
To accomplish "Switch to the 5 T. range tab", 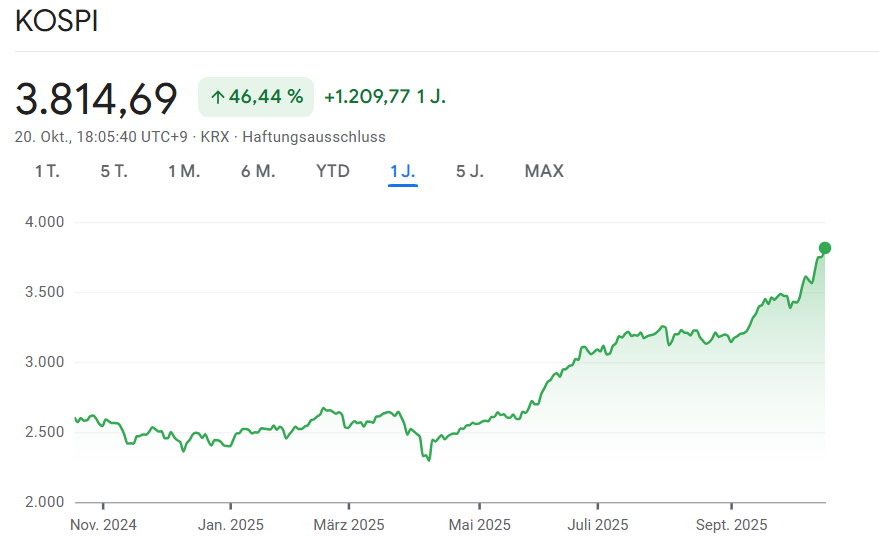I will click(x=114, y=171).
